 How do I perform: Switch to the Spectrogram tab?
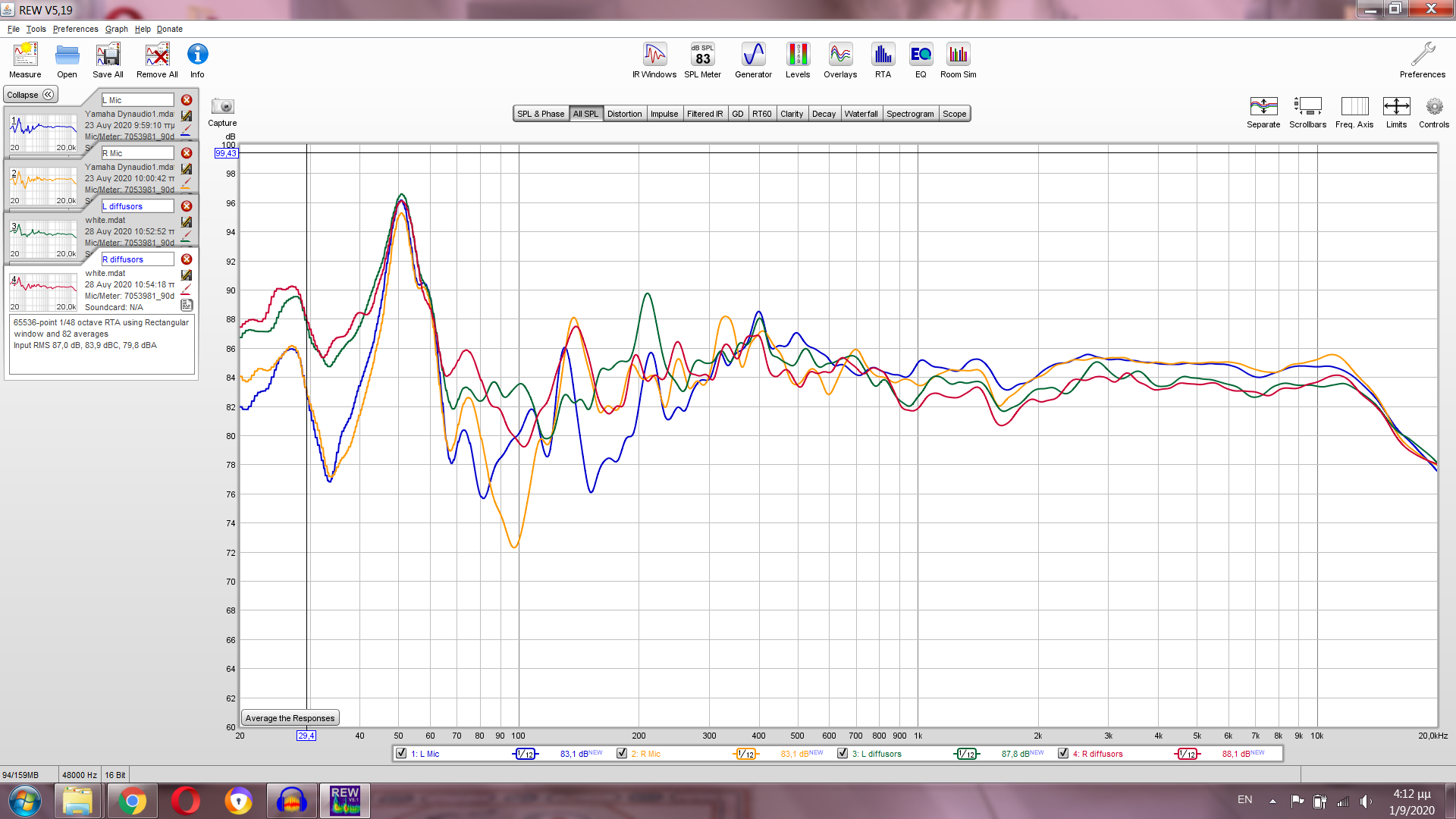point(910,114)
